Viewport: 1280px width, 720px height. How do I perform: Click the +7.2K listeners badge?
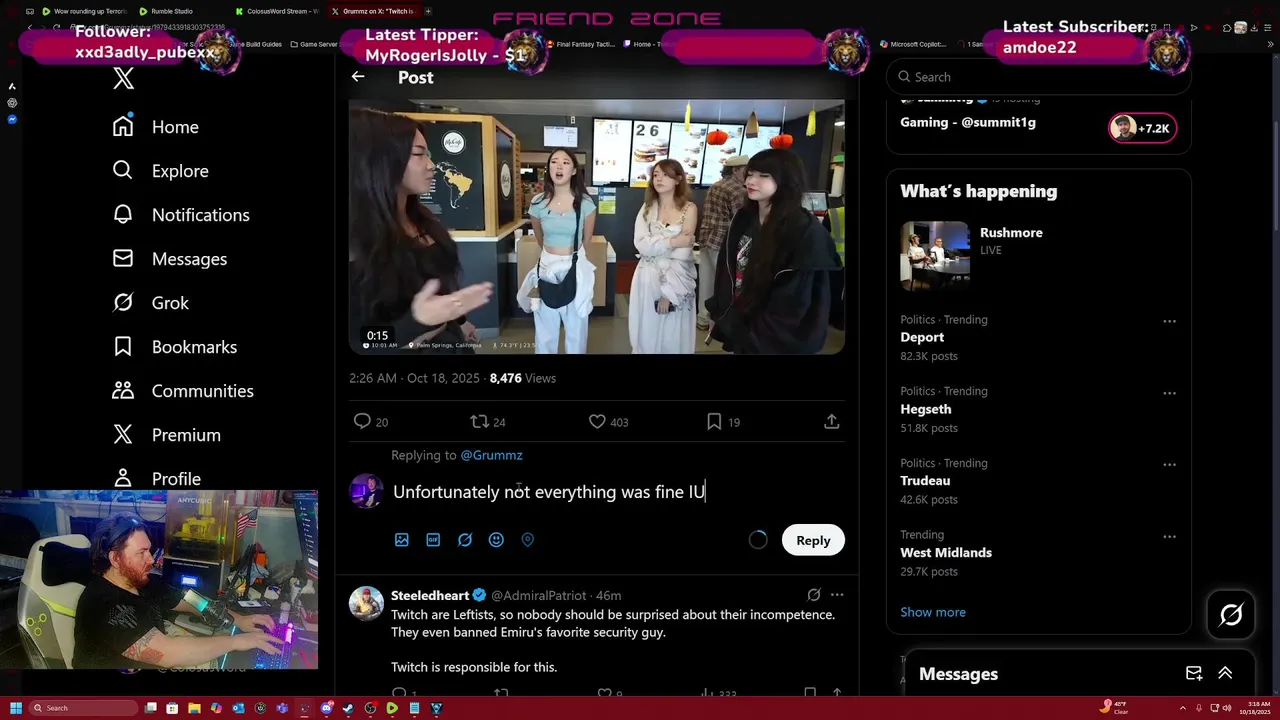(x=1142, y=128)
